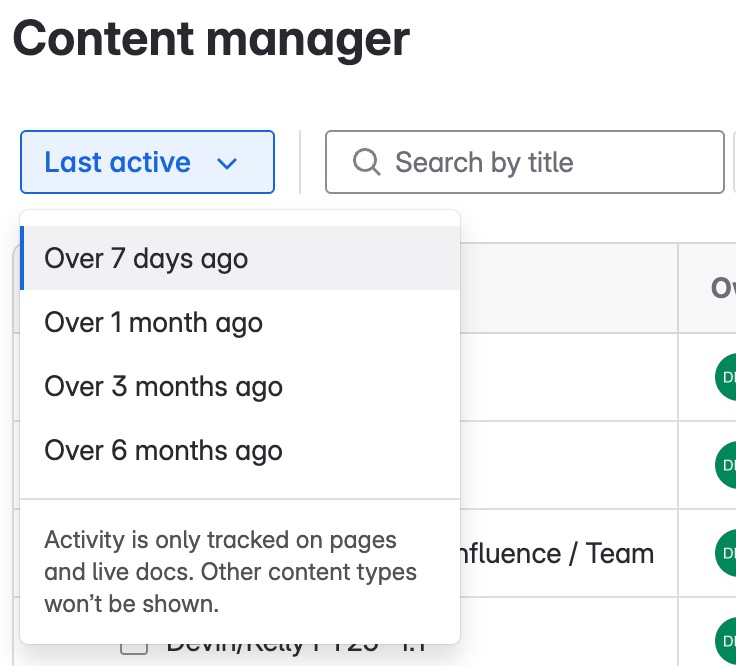The width and height of the screenshot is (736, 666).
Task: Click the first green owner avatar
Action: (726, 377)
